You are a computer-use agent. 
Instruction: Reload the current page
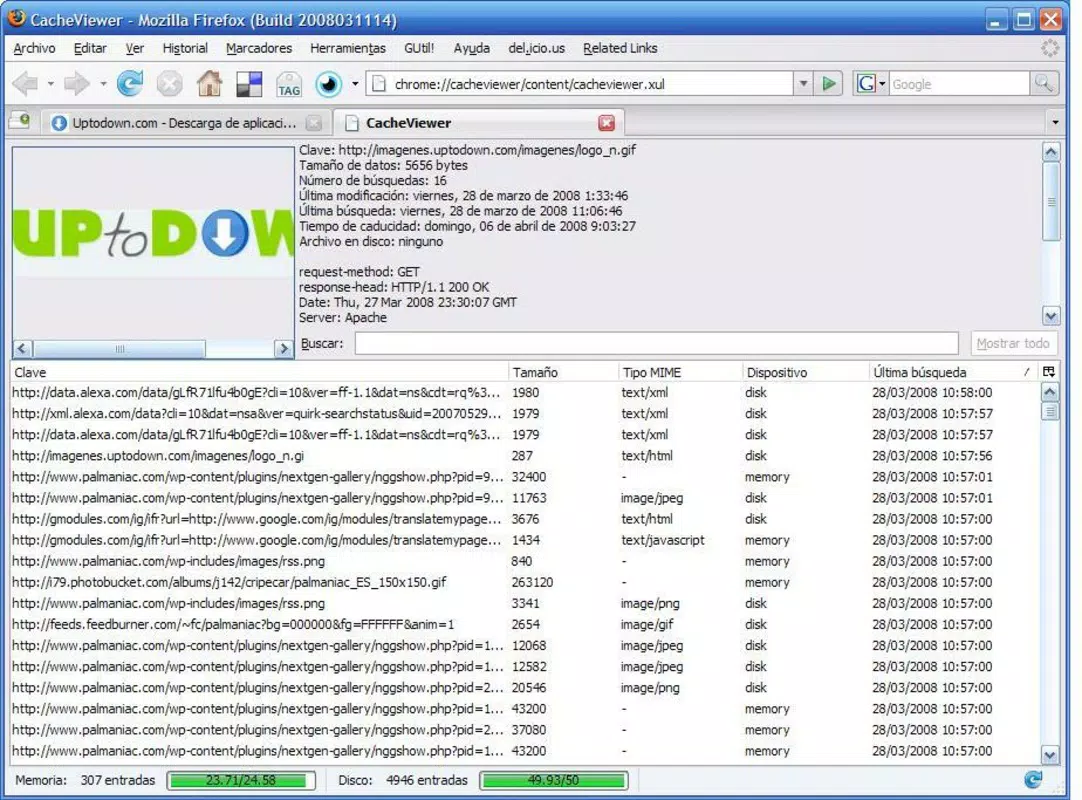coord(129,84)
